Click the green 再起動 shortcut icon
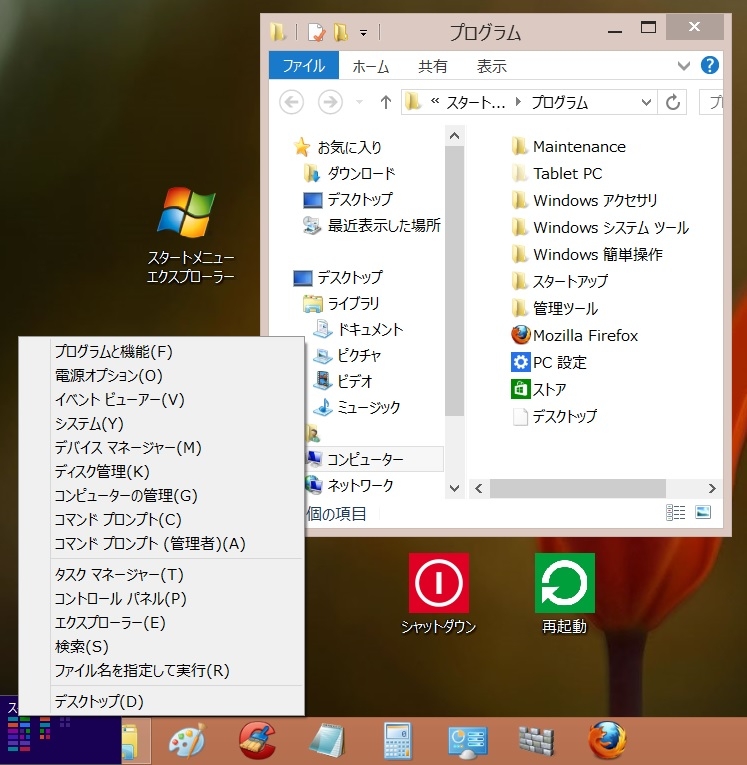This screenshot has height=765, width=747. coord(565,582)
